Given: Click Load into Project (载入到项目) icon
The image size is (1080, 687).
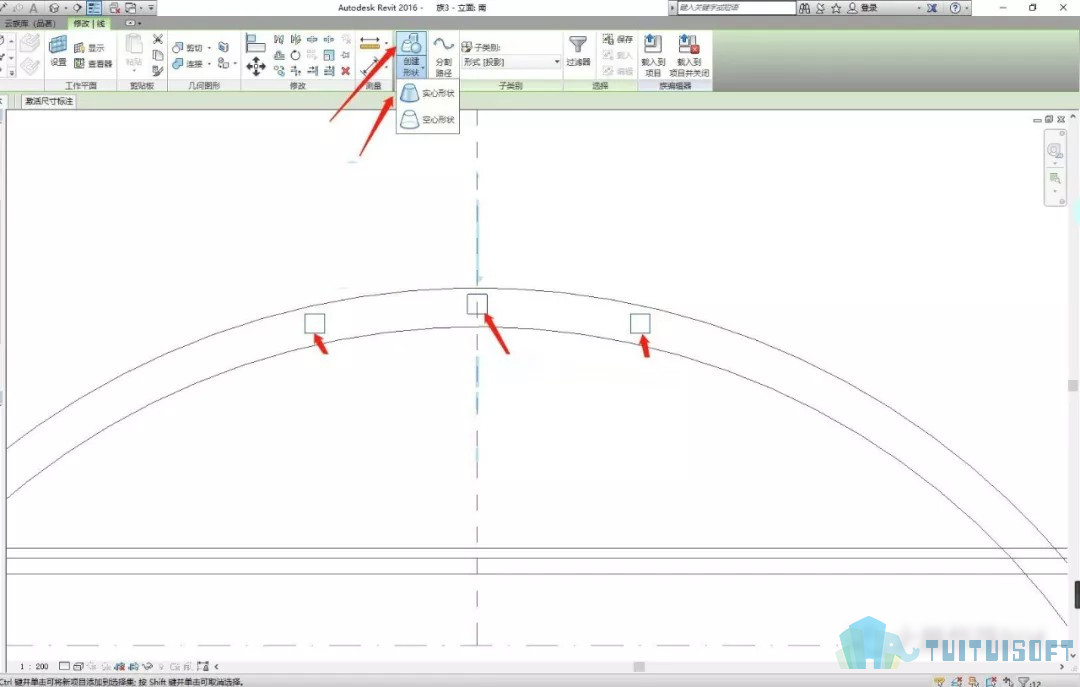Looking at the screenshot, I should (653, 55).
